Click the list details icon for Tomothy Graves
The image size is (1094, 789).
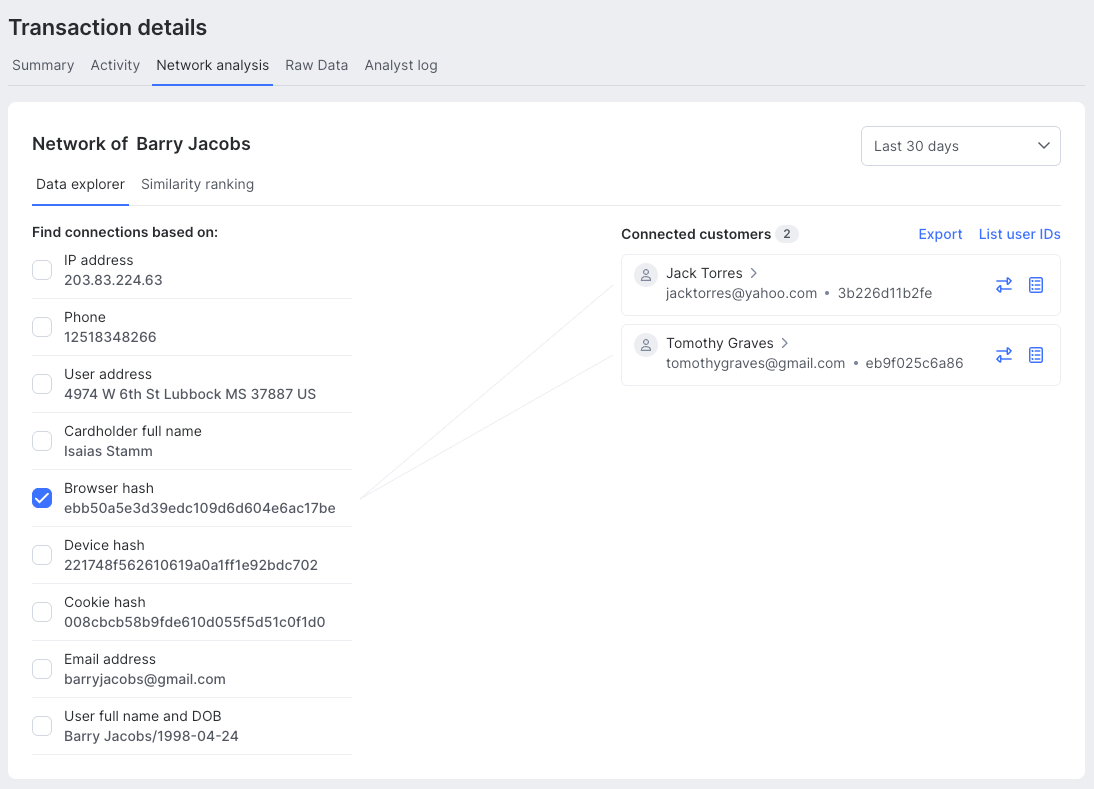pos(1036,355)
